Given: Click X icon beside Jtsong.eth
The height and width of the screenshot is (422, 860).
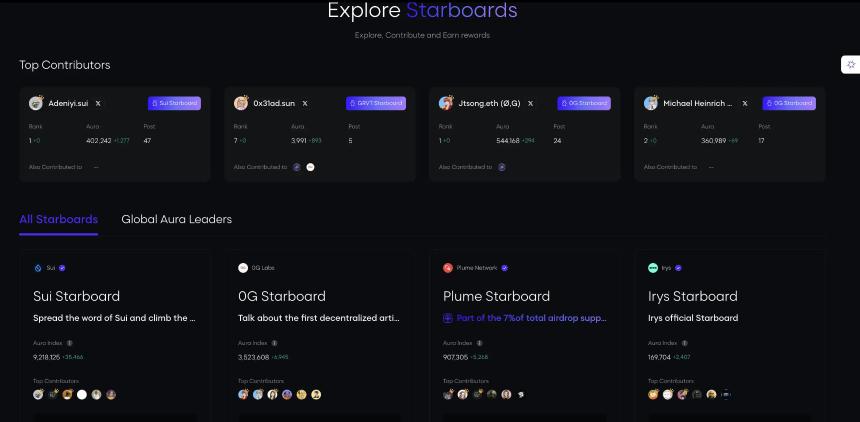Looking at the screenshot, I should pyautogui.click(x=530, y=103).
